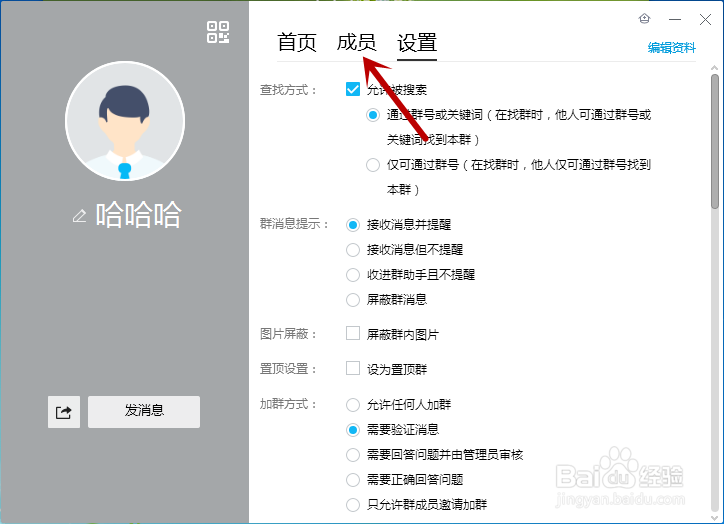724x524 pixels.
Task: Select 需要验证消息 radio option
Action: point(353,430)
